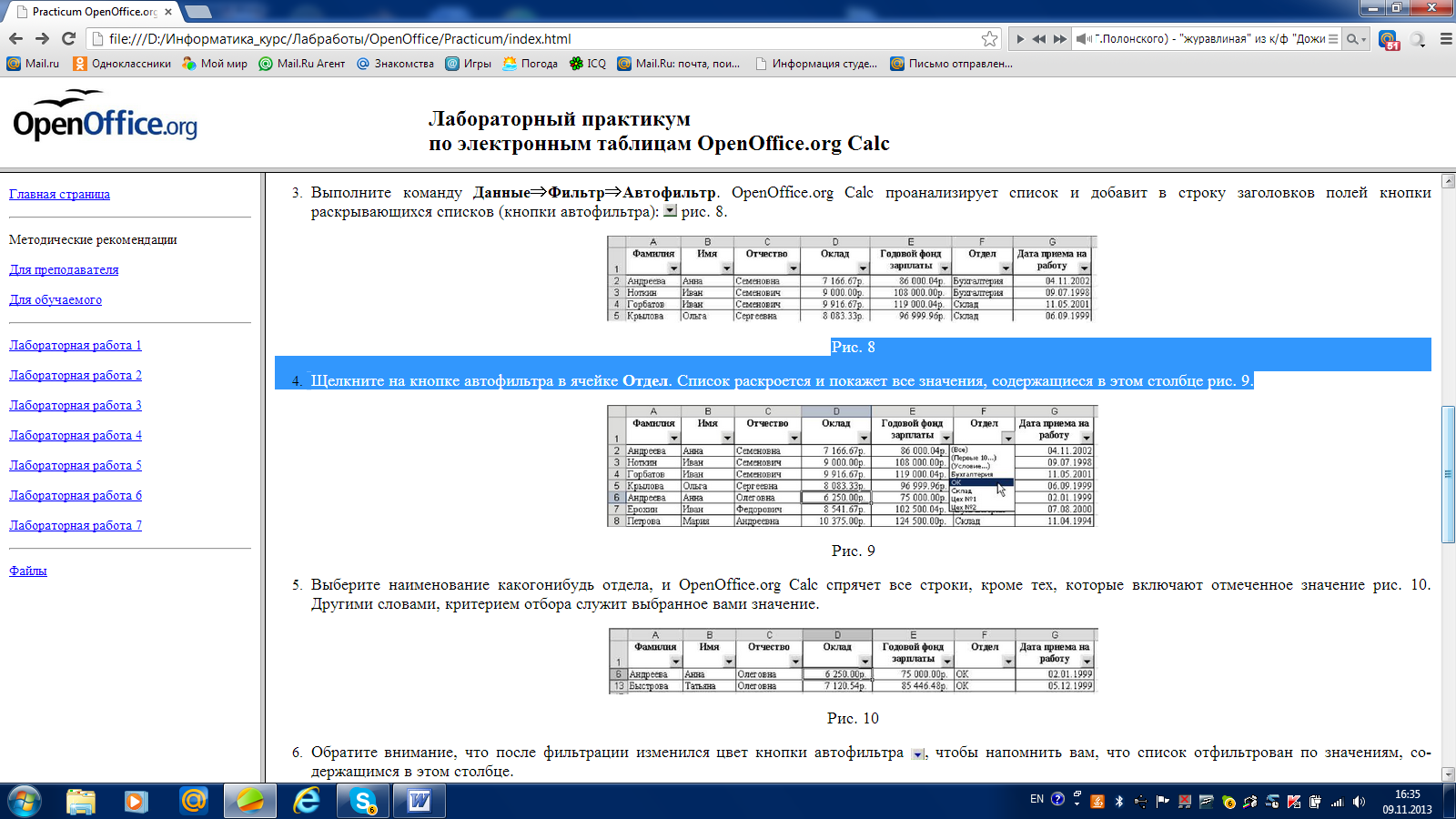1456x819 pixels.
Task: Open Лабораторная работа 7
Action: point(76,525)
